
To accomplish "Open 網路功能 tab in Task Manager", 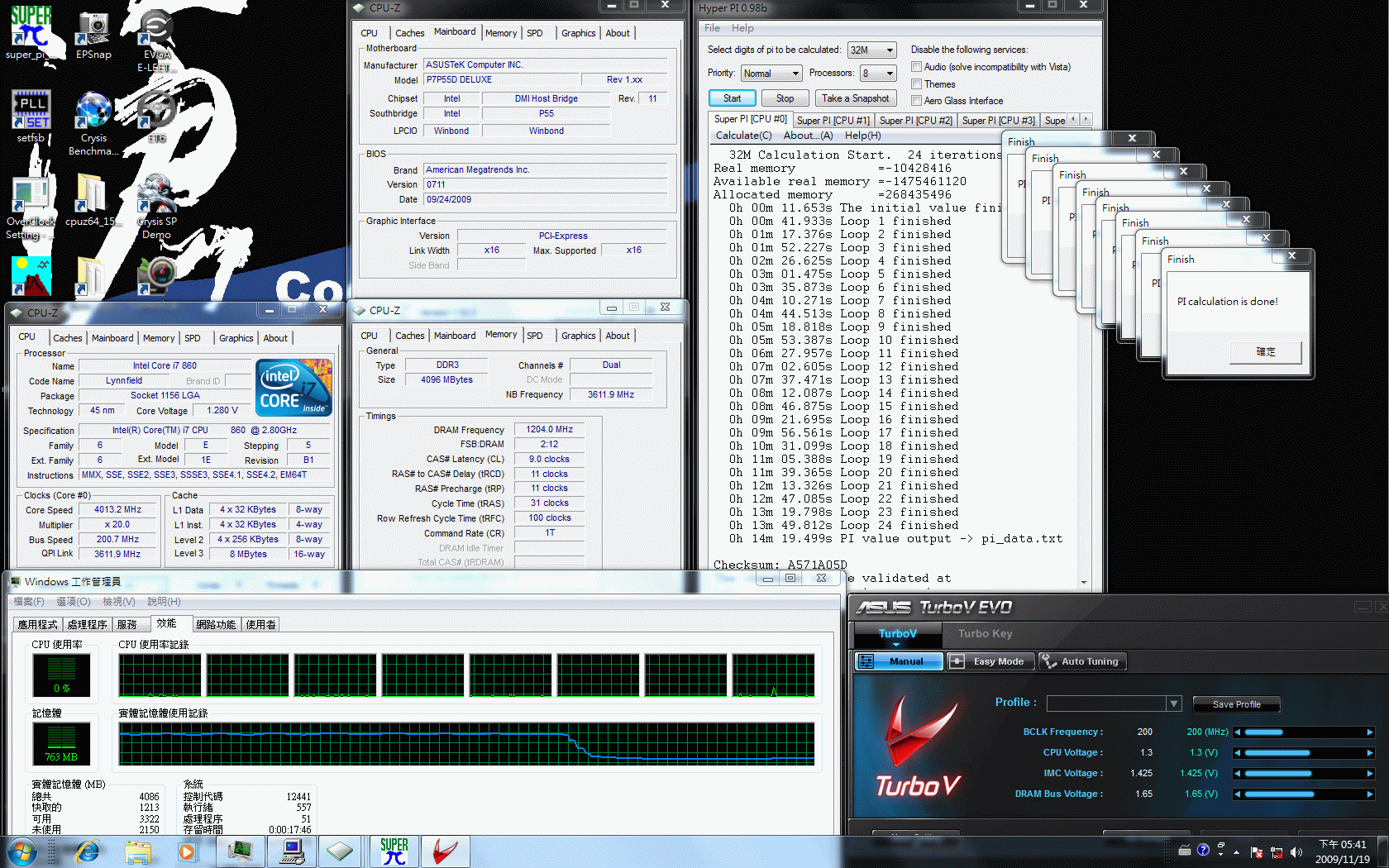I will tap(217, 625).
